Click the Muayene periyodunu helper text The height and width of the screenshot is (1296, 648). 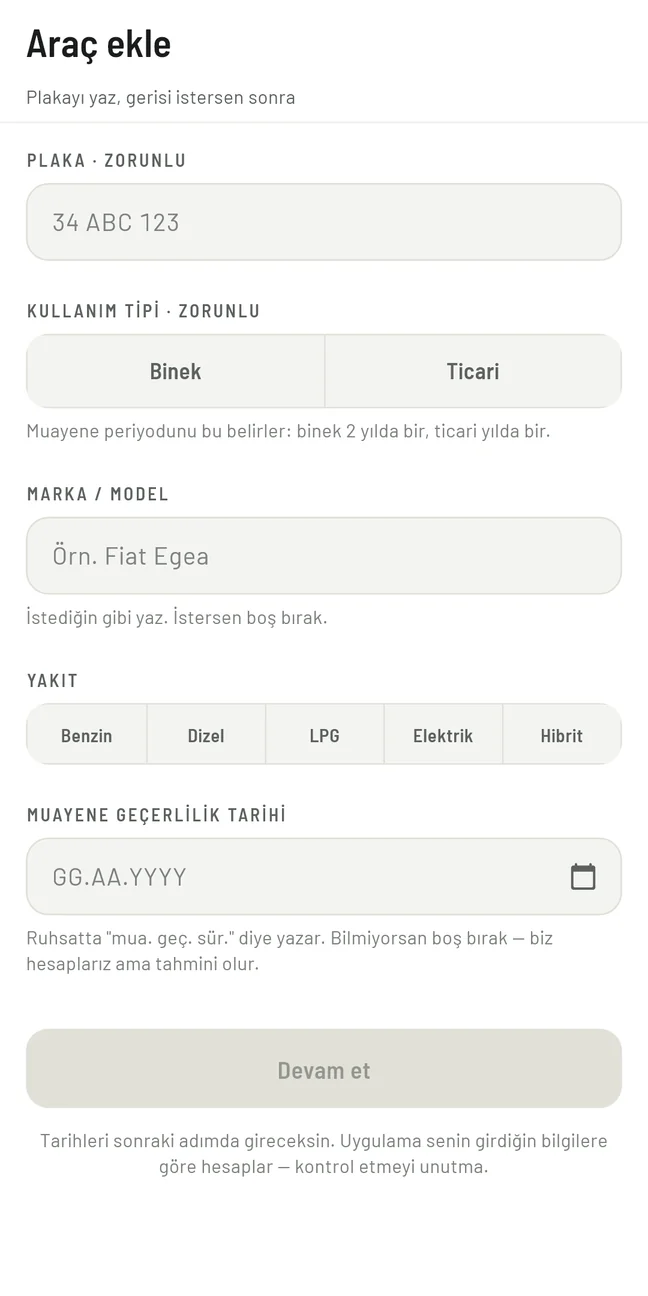pyautogui.click(x=288, y=432)
